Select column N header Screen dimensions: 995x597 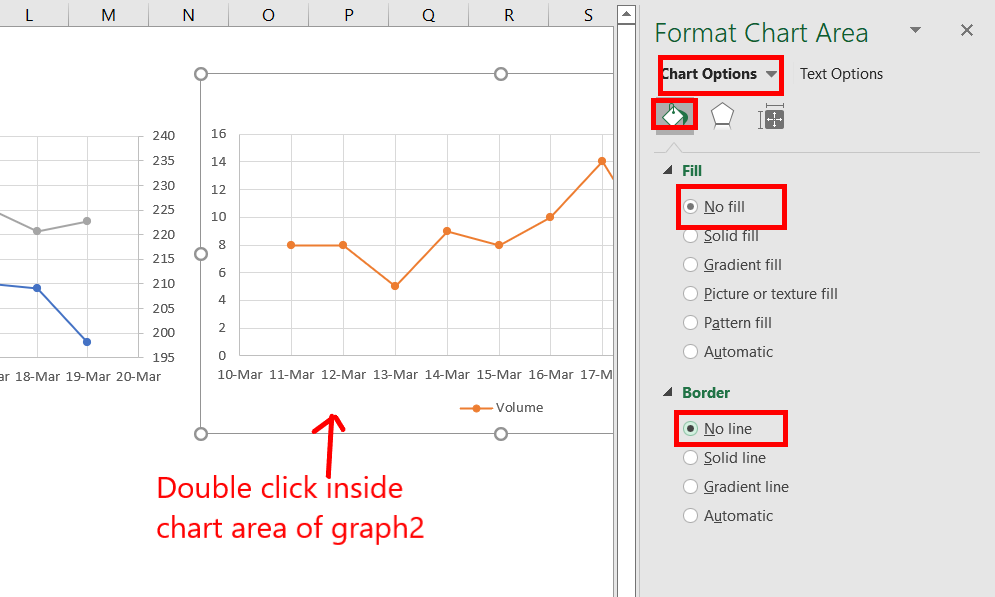click(188, 14)
